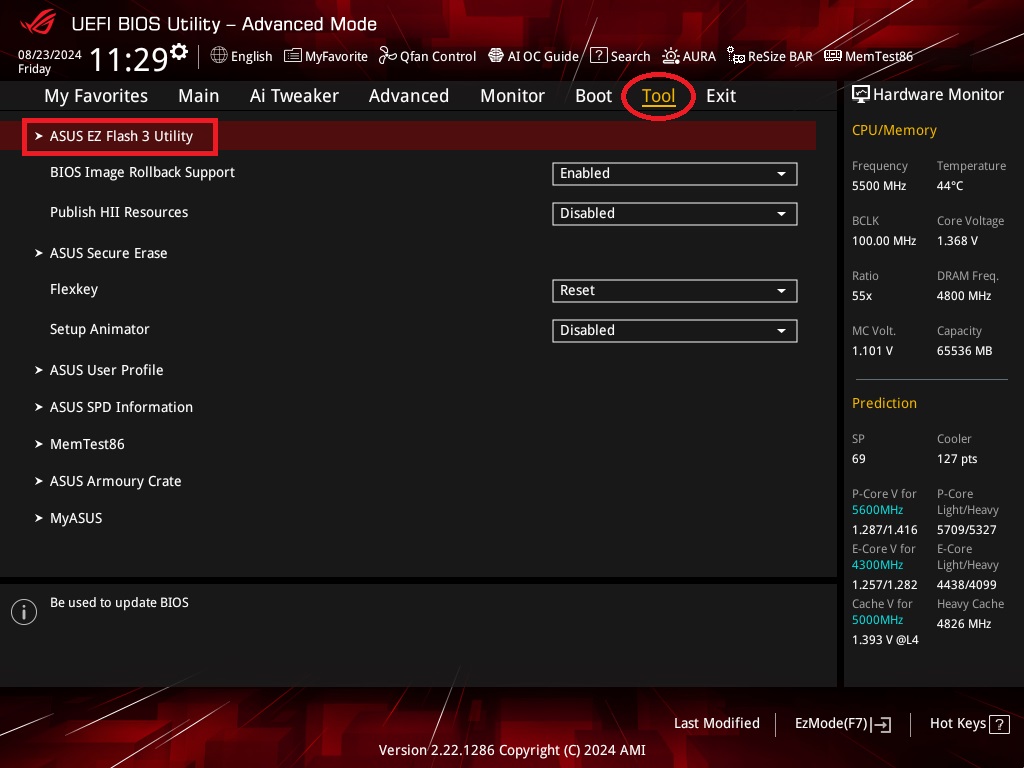This screenshot has width=1024, height=768.
Task: Open the Exit tab
Action: point(721,96)
